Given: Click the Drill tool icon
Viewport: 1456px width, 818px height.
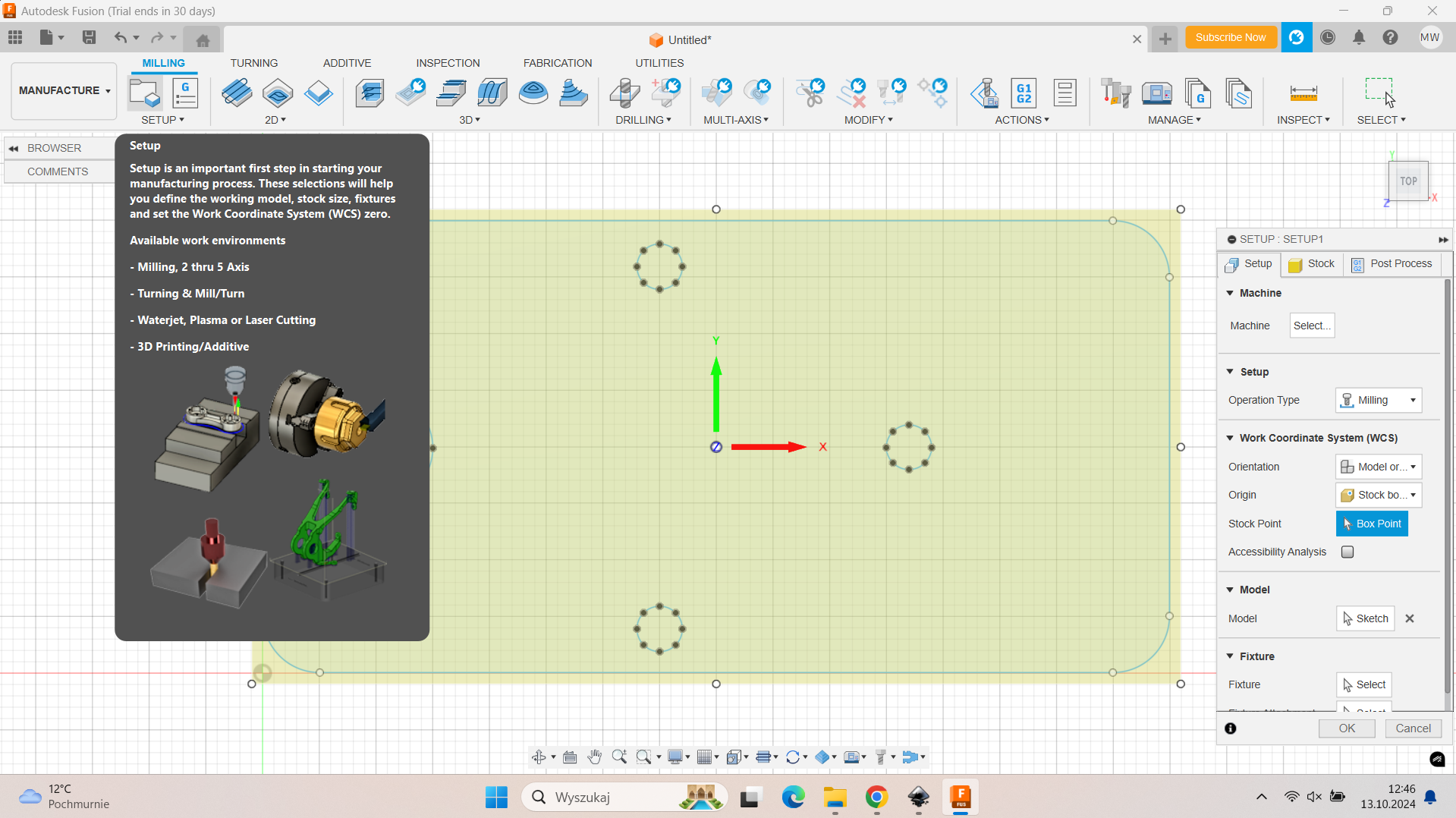Looking at the screenshot, I should point(624,93).
